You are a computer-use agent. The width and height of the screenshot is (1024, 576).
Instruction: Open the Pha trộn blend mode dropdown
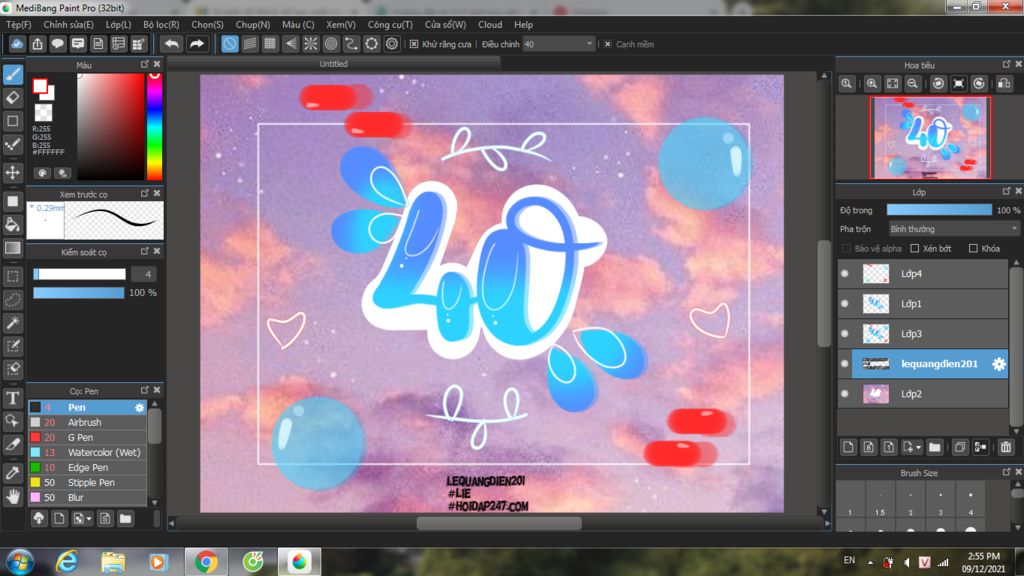[953, 229]
